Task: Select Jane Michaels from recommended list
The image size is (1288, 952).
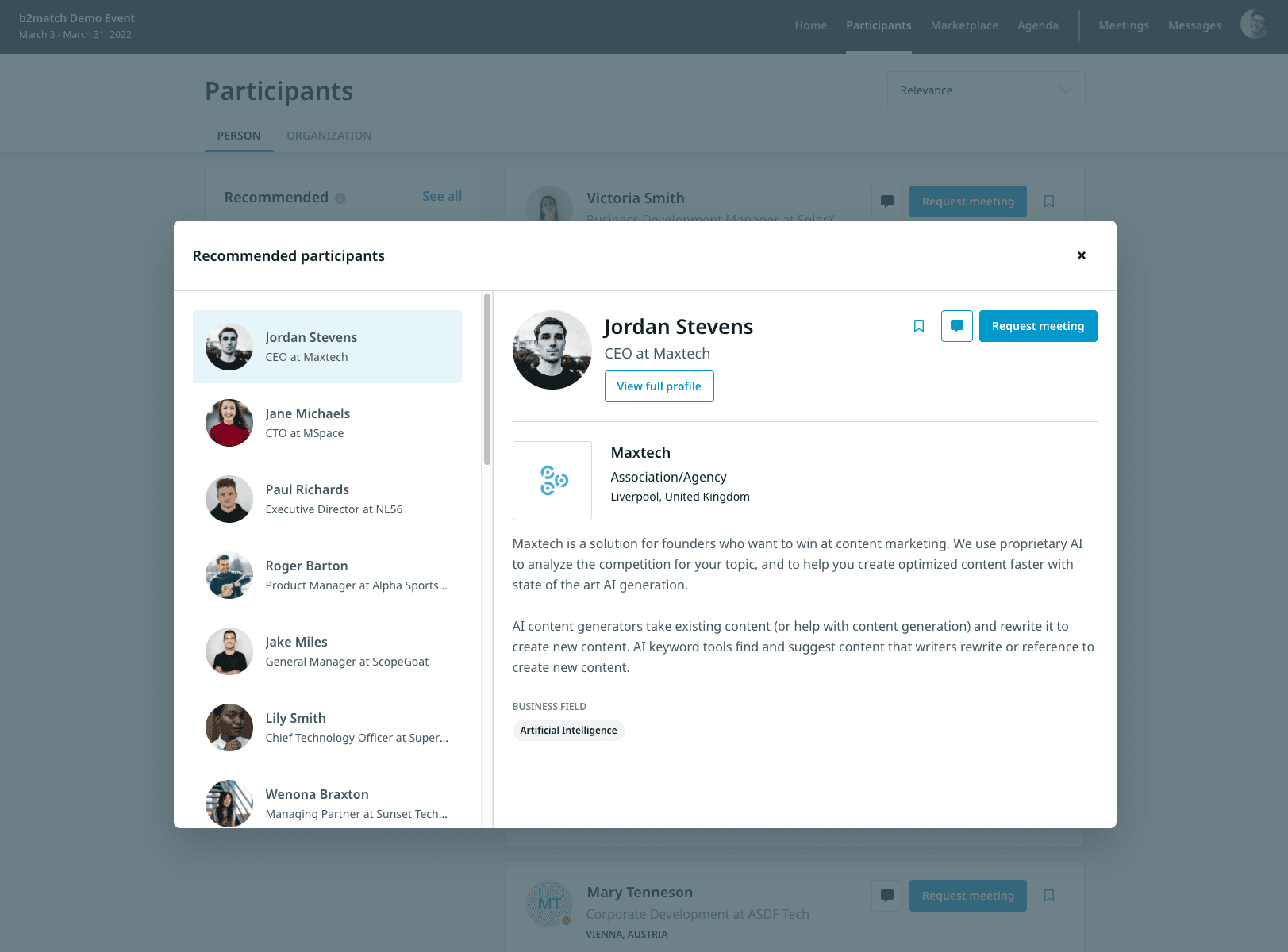Action: pos(327,423)
